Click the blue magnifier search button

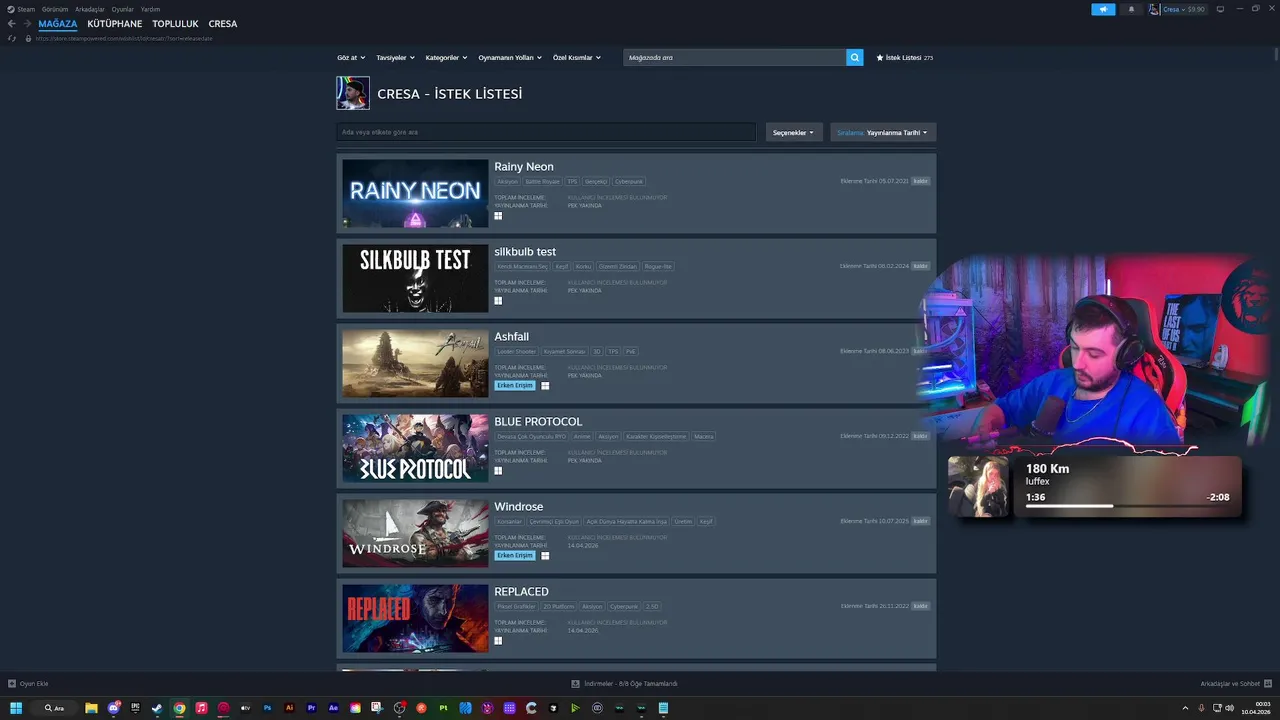[855, 58]
